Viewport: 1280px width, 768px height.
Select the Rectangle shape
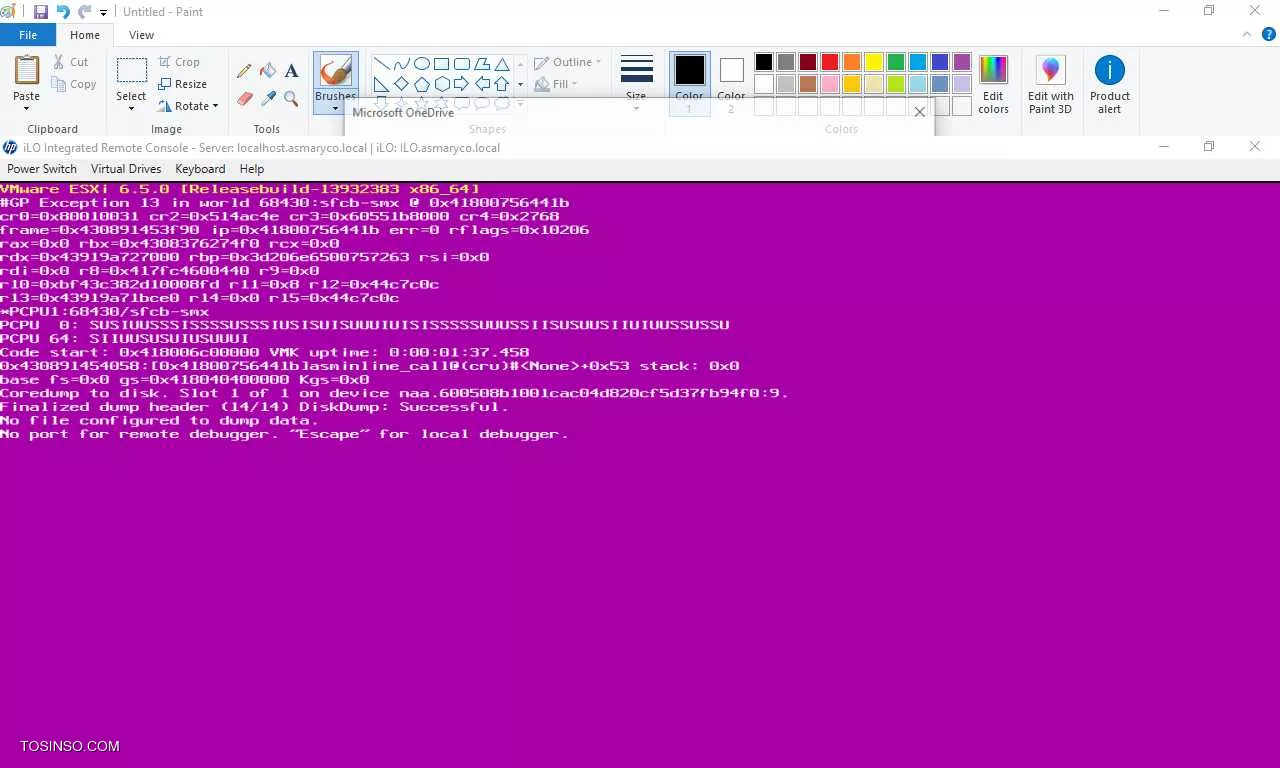[x=442, y=64]
